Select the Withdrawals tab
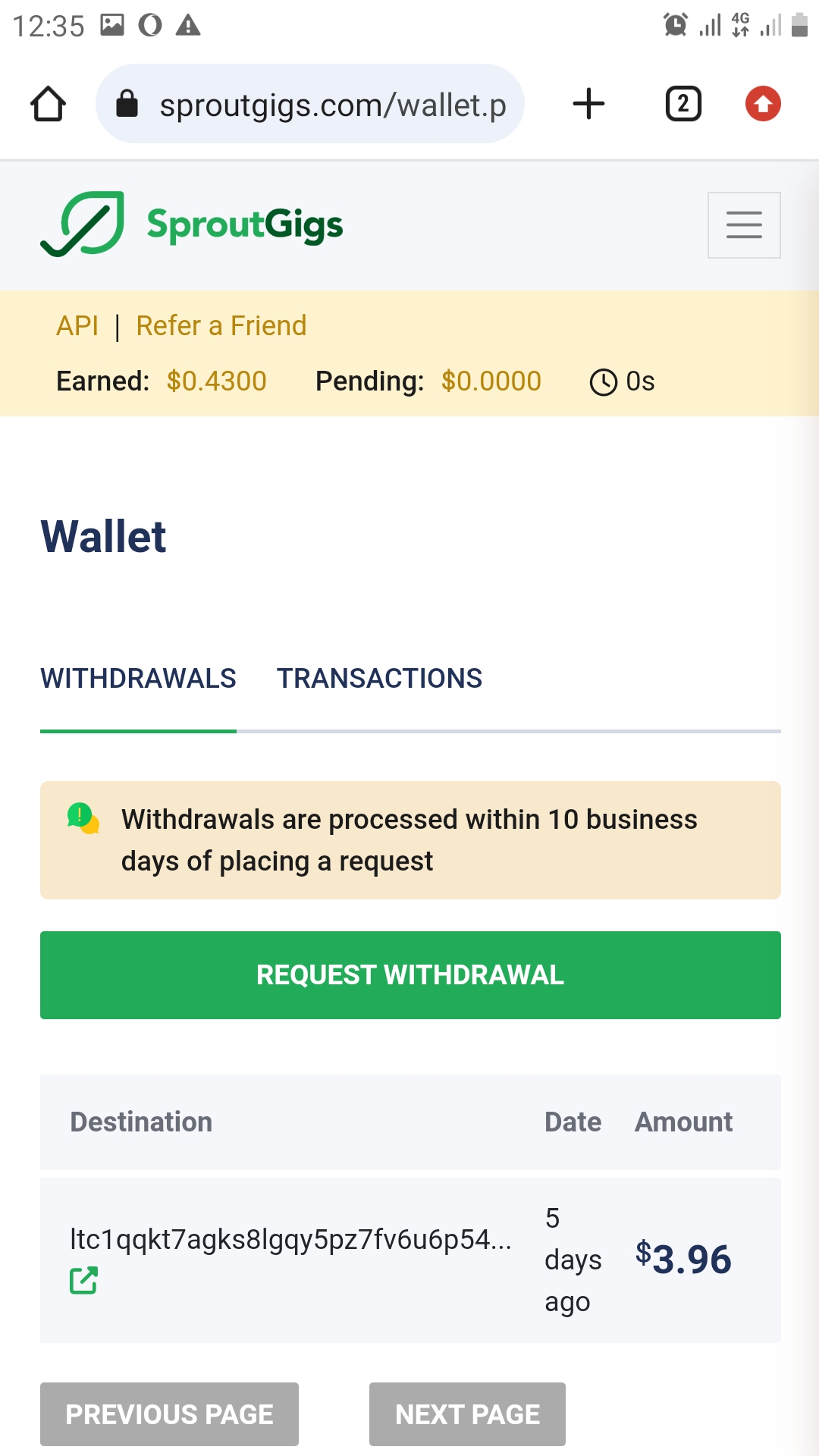Viewport: 819px width, 1456px height. click(x=138, y=678)
